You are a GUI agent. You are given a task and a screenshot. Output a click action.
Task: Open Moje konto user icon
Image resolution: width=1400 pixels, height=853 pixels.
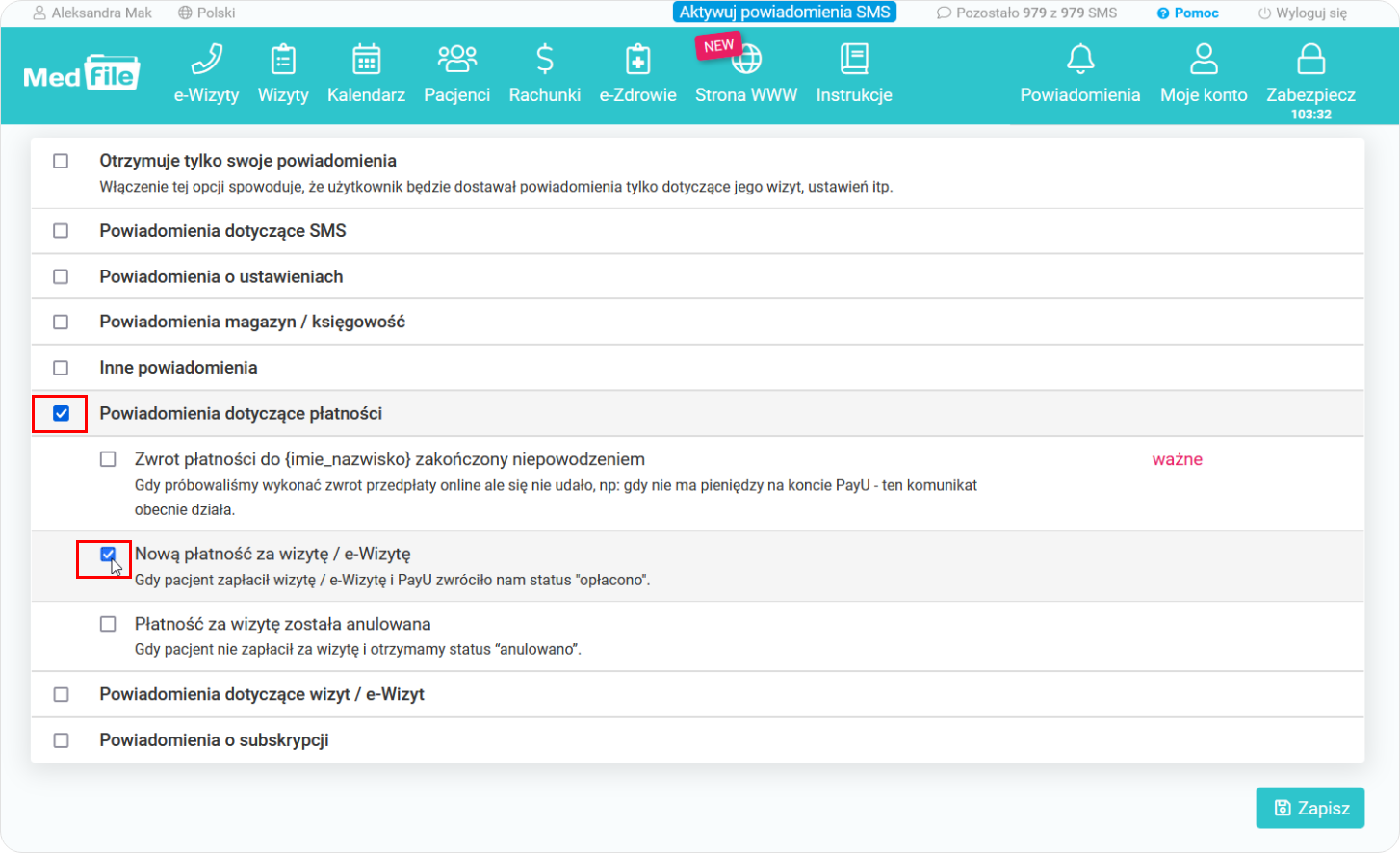click(x=1204, y=59)
